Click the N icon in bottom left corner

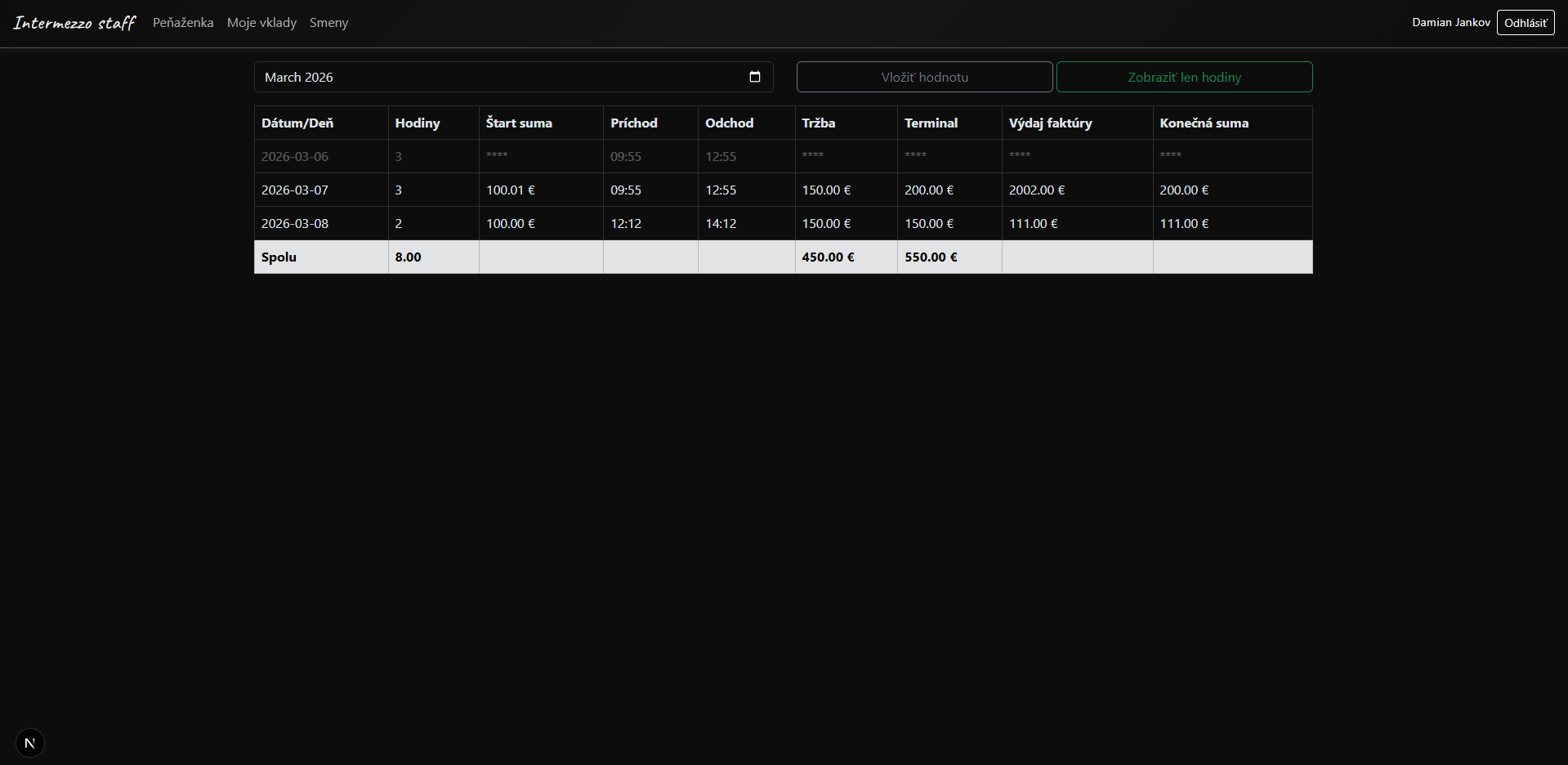point(29,743)
